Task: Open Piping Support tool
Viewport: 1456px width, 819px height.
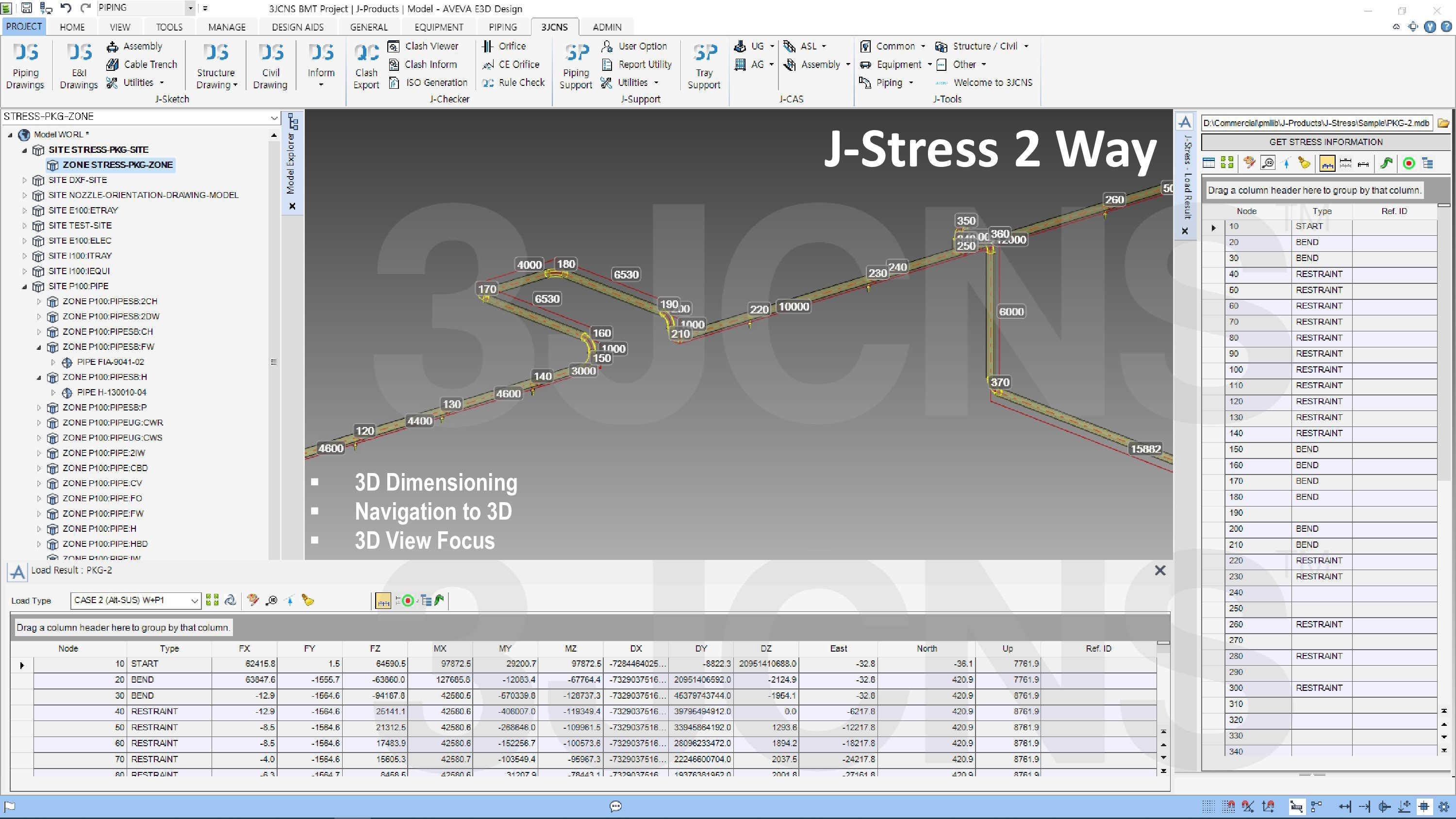Action: point(576,66)
